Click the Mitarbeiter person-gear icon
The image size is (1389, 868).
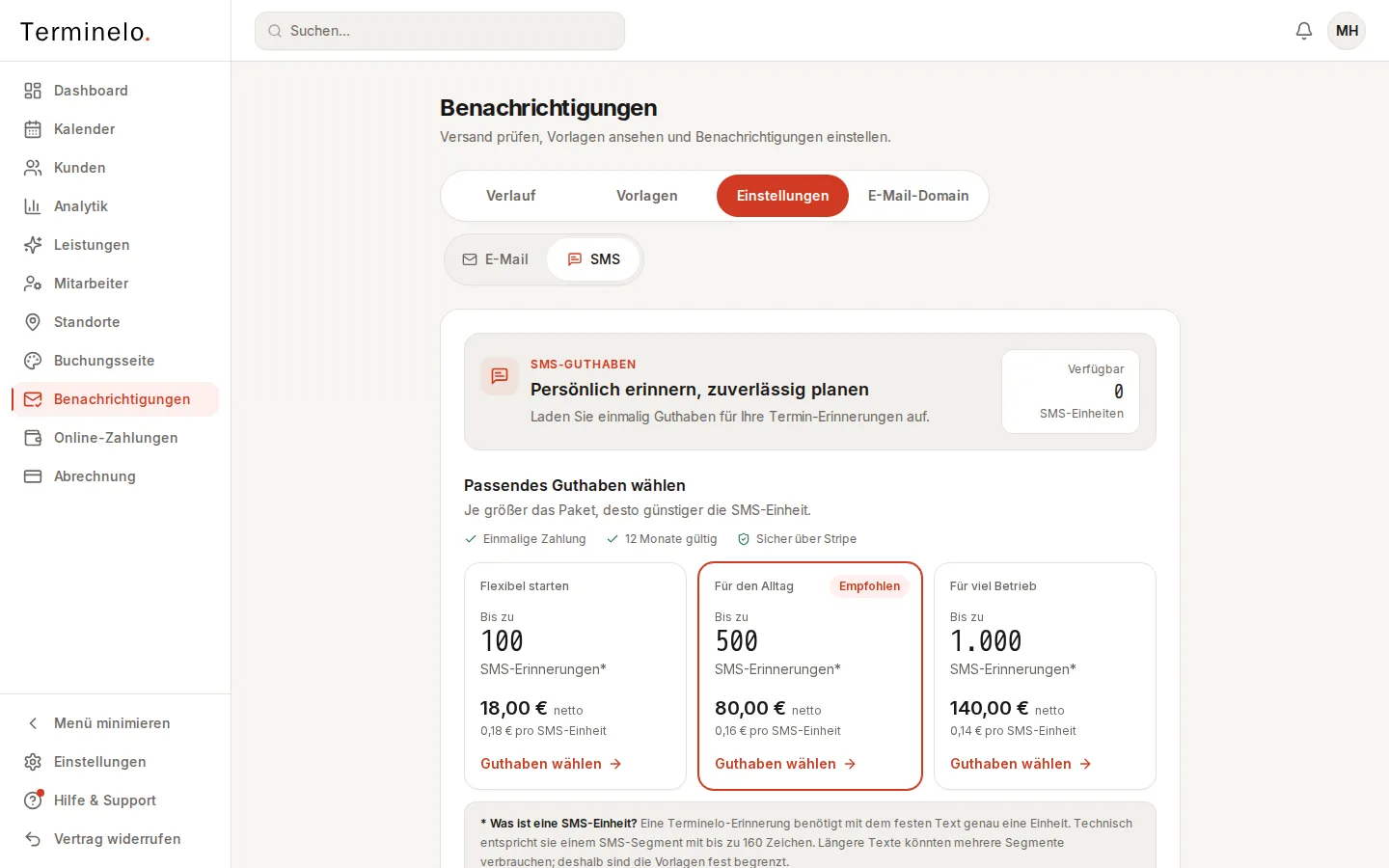33,284
